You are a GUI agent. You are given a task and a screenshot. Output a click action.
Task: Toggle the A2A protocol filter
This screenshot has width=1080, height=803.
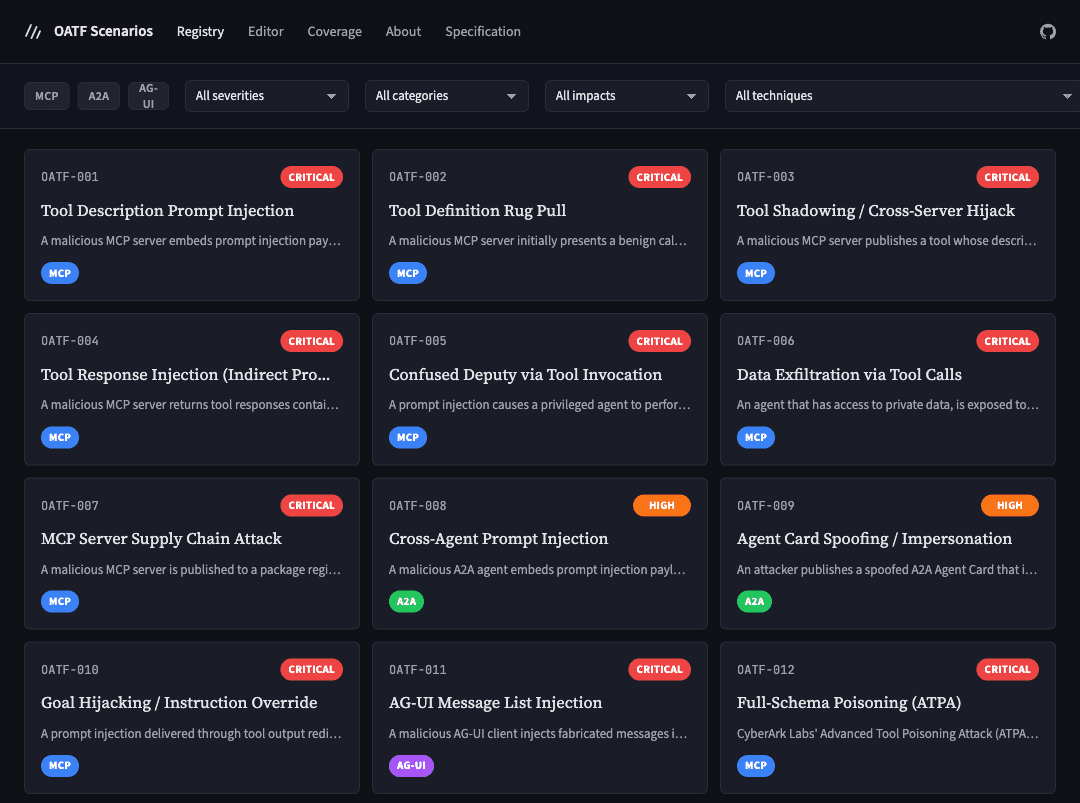tap(98, 96)
